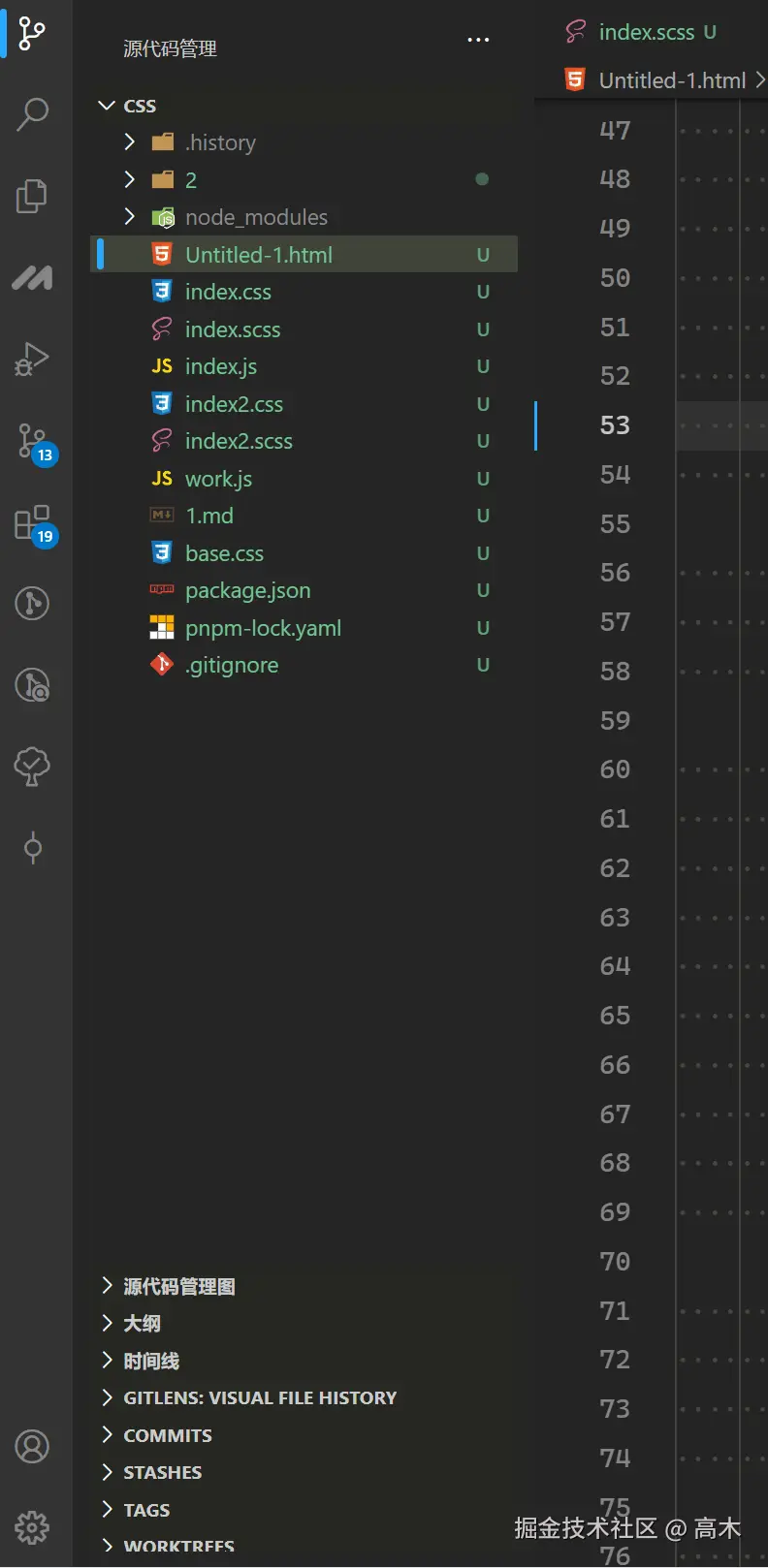768x1568 pixels.
Task: Expand folder 2 in changes tree
Action: pyautogui.click(x=130, y=179)
